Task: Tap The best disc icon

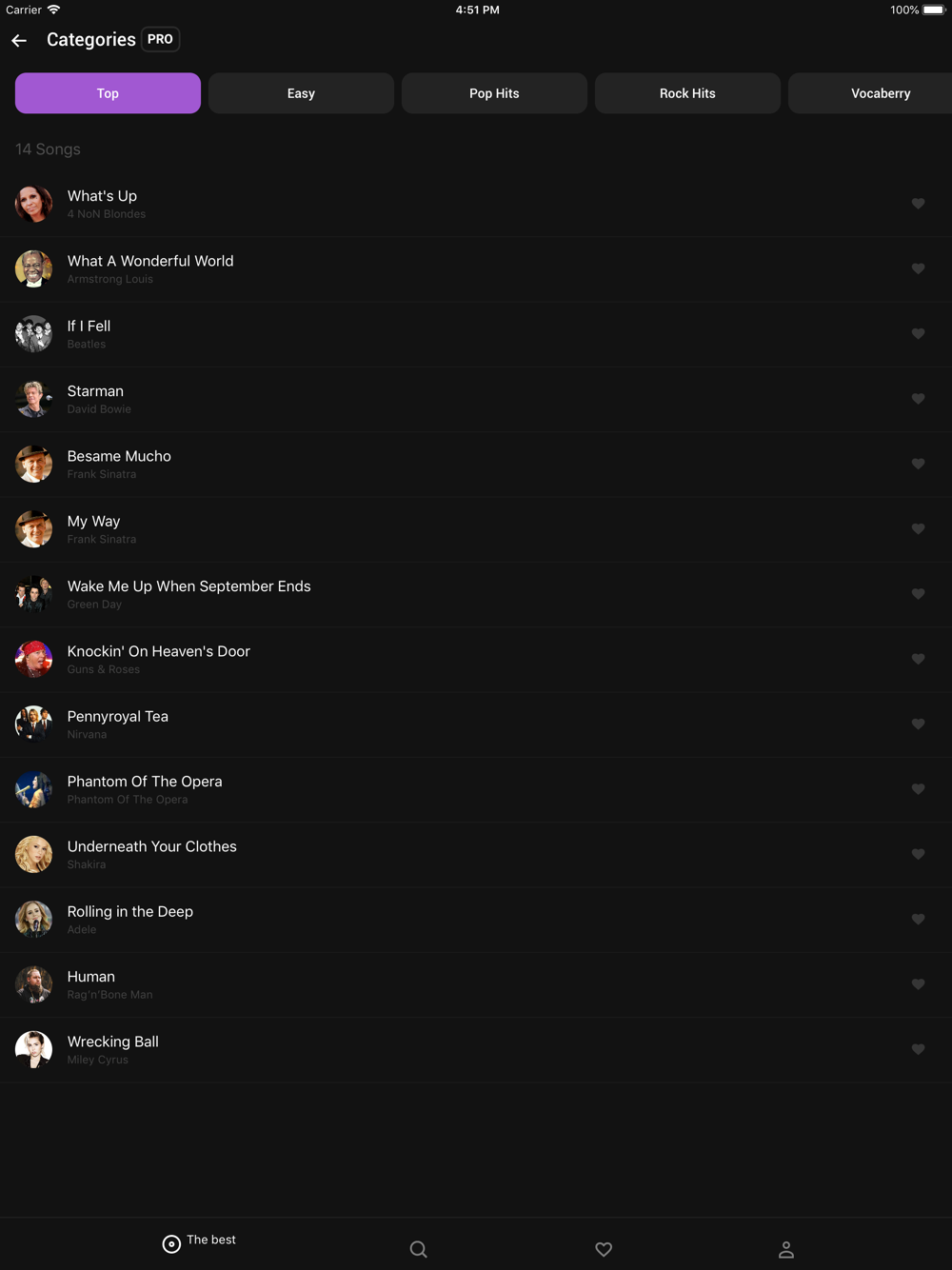Action: [171, 1244]
